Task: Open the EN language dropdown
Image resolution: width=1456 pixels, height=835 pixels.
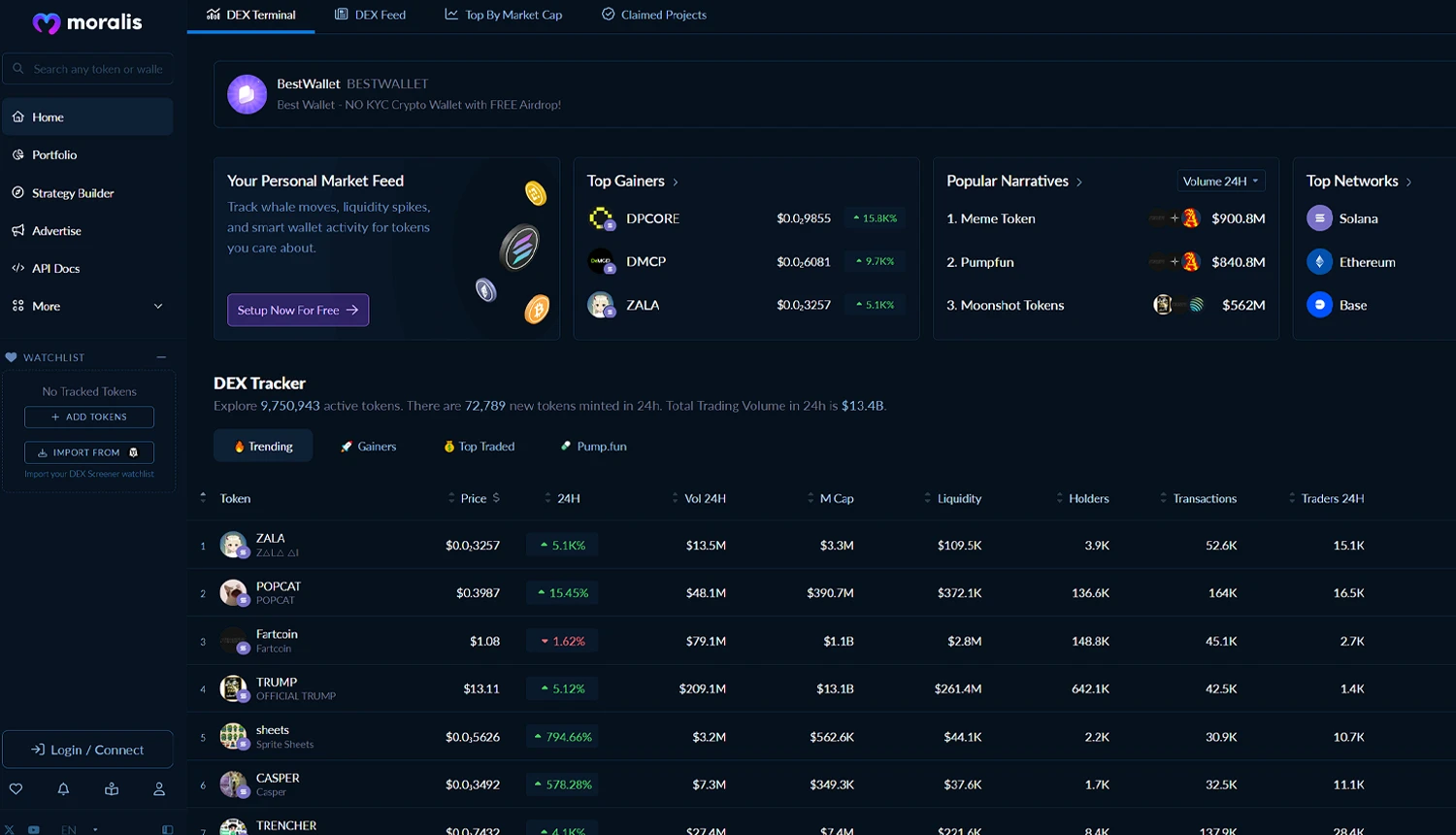Action: (x=80, y=830)
